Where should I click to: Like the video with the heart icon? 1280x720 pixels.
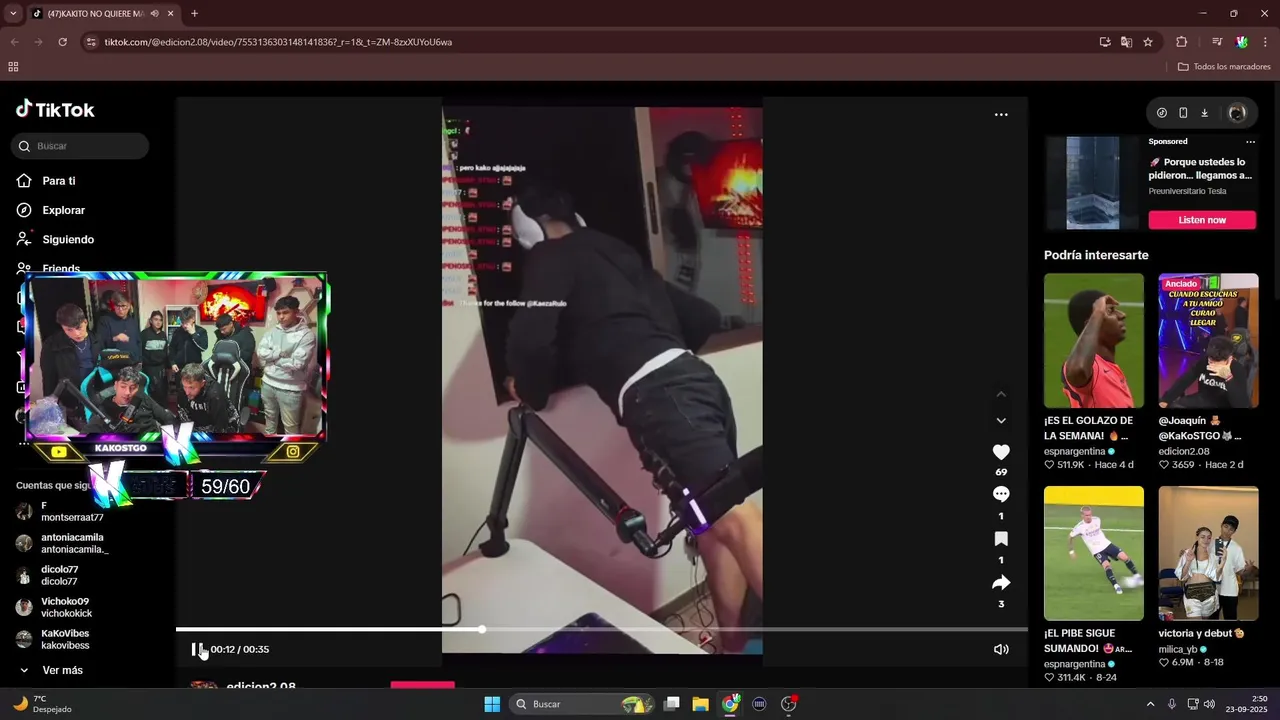1001,452
